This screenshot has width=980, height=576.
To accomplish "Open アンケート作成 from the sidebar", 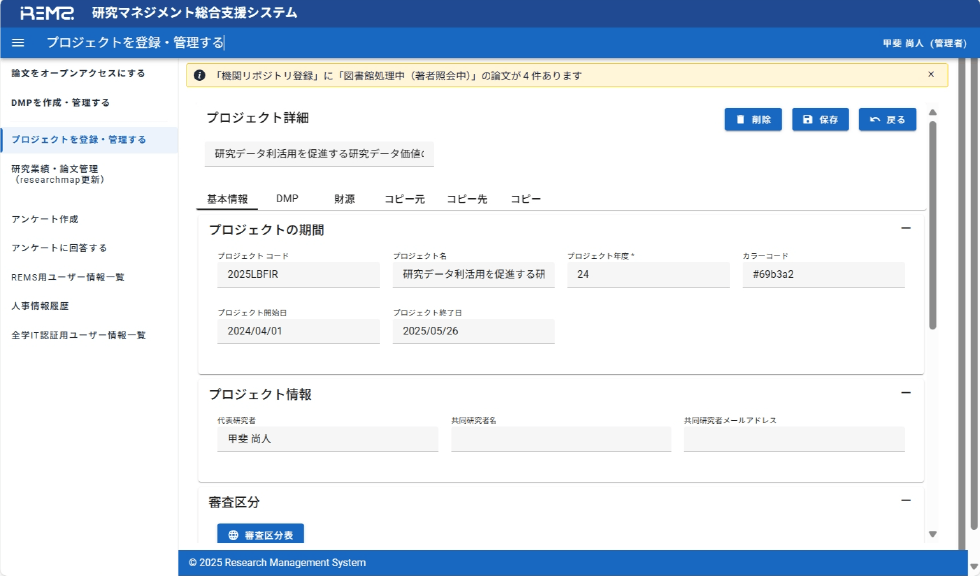I will (x=48, y=219).
